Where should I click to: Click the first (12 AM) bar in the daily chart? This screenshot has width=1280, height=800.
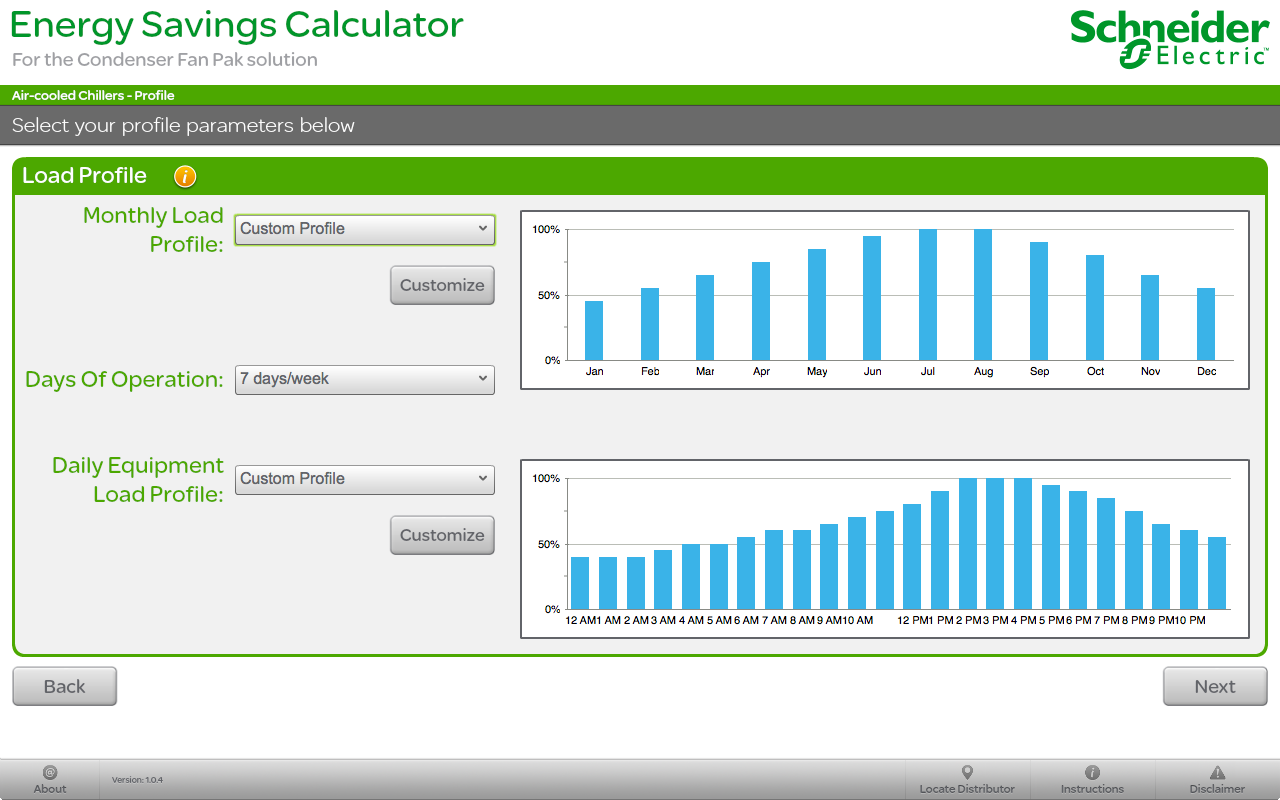click(580, 583)
